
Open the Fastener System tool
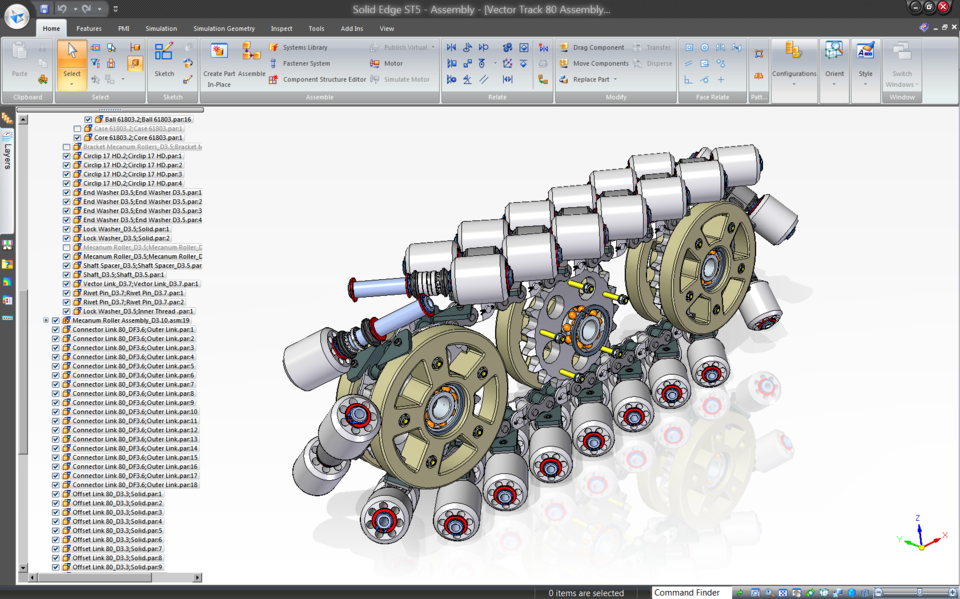[x=305, y=63]
